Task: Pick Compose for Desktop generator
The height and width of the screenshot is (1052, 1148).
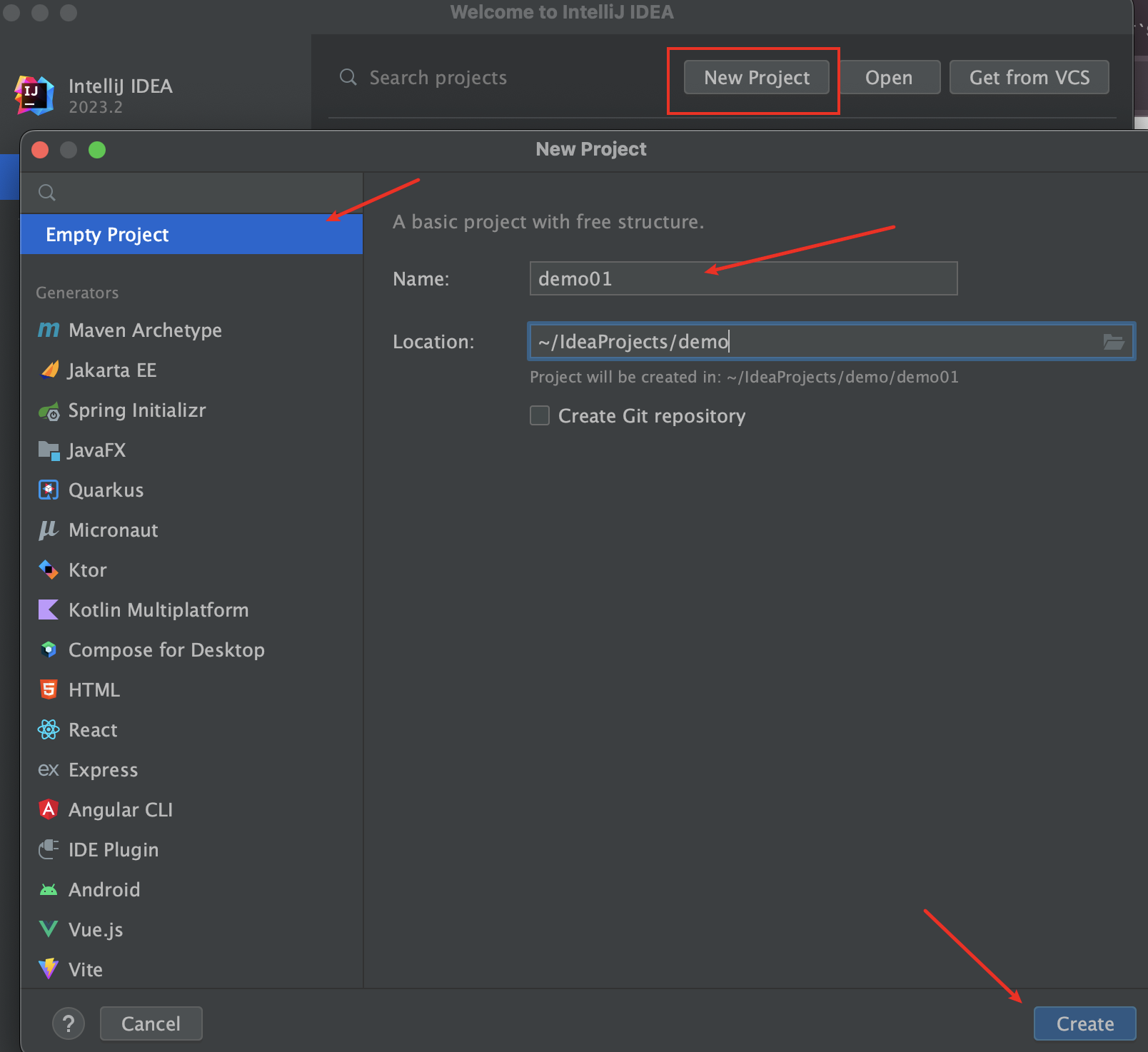Action: [166, 650]
